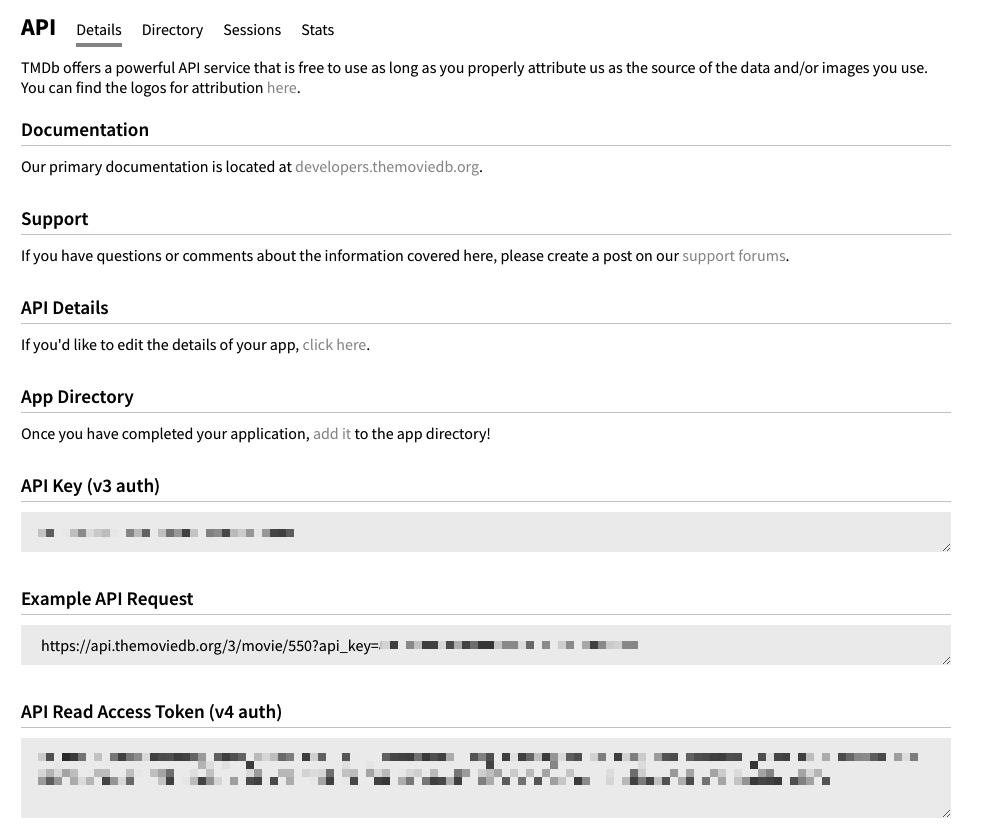Open the Sessions tab
Screen dimensions: 986x839
(251, 30)
